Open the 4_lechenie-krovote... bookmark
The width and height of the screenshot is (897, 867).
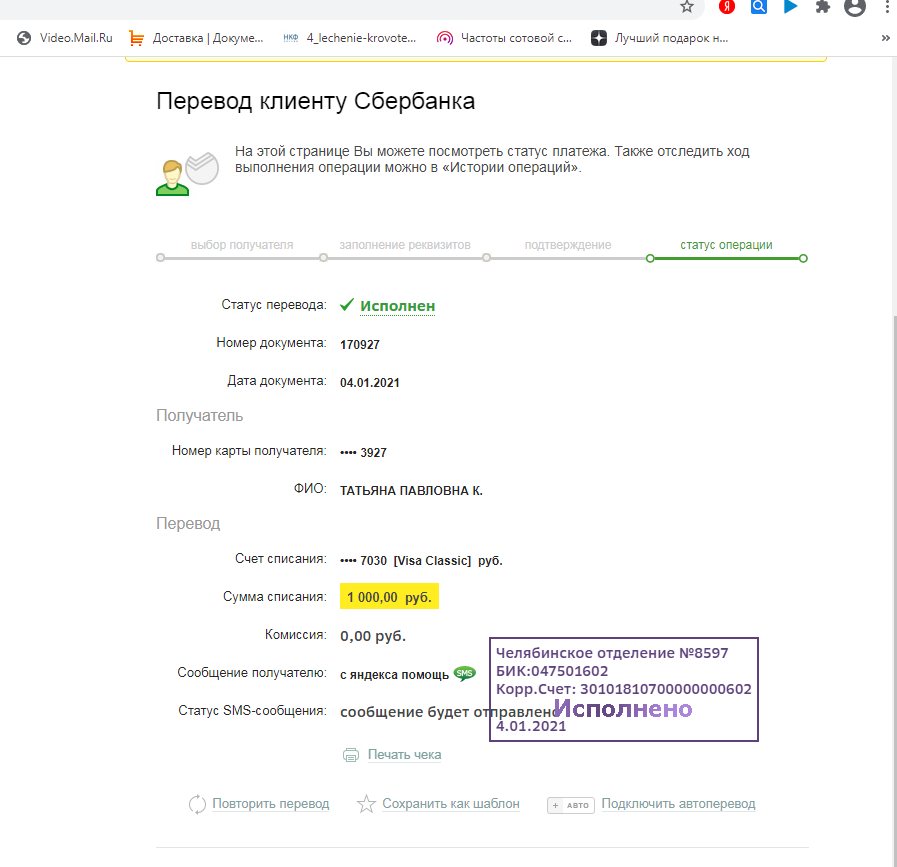coord(350,38)
